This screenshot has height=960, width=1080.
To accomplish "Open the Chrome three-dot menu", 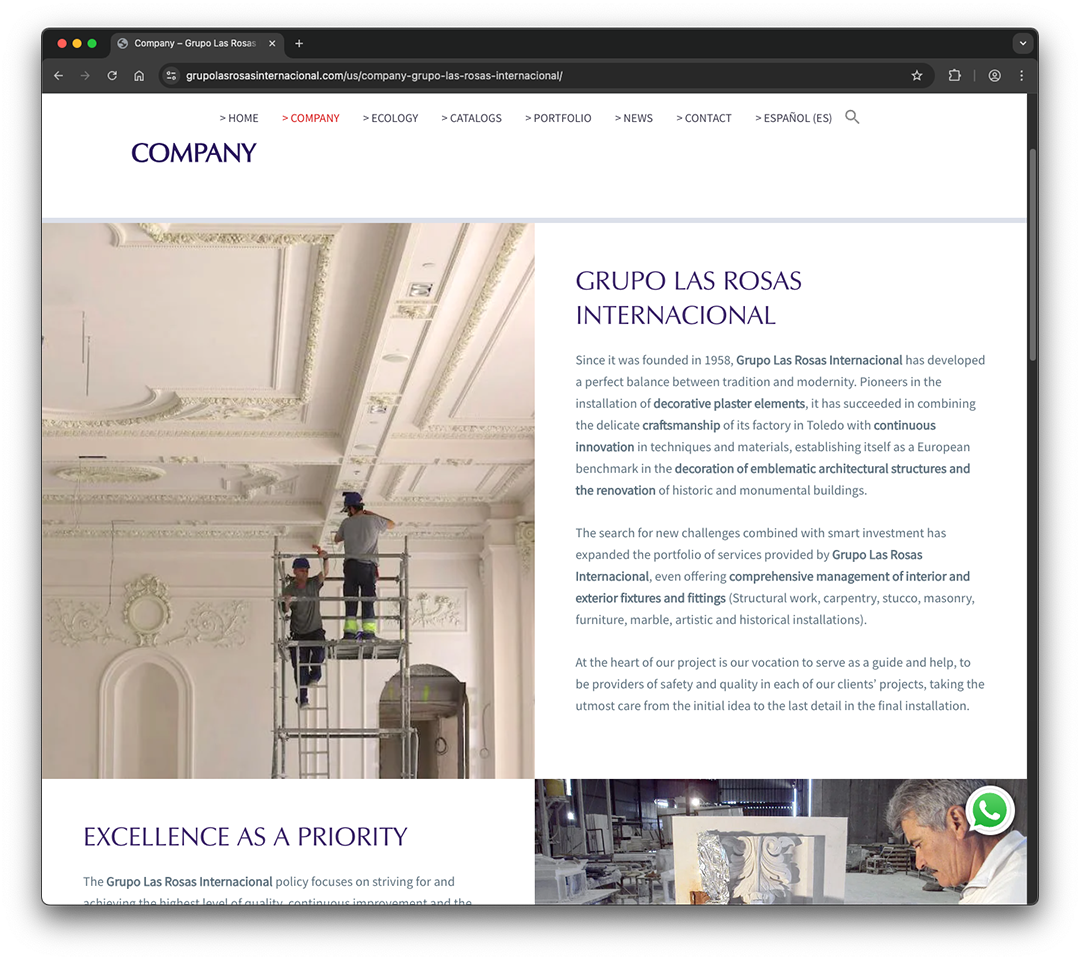I will click(1021, 76).
